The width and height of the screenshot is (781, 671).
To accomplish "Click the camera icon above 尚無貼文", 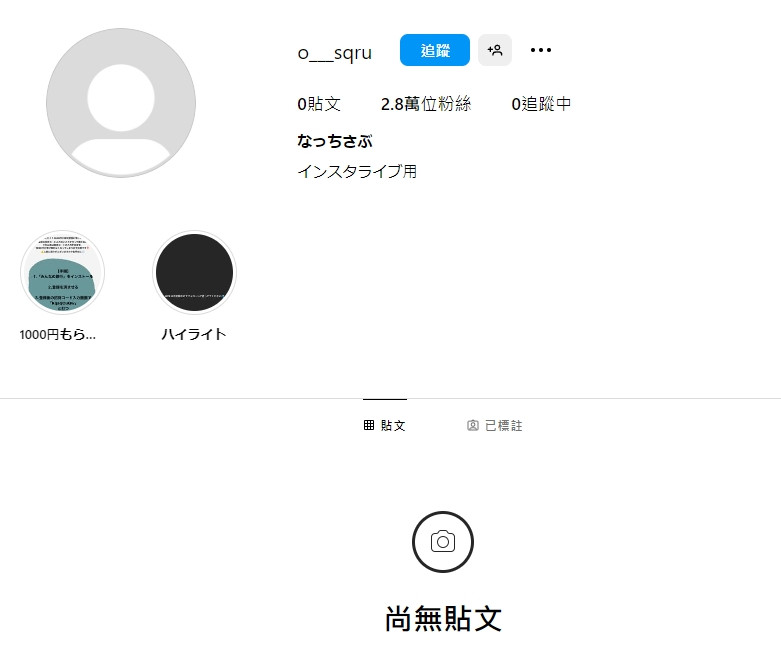I will point(443,541).
